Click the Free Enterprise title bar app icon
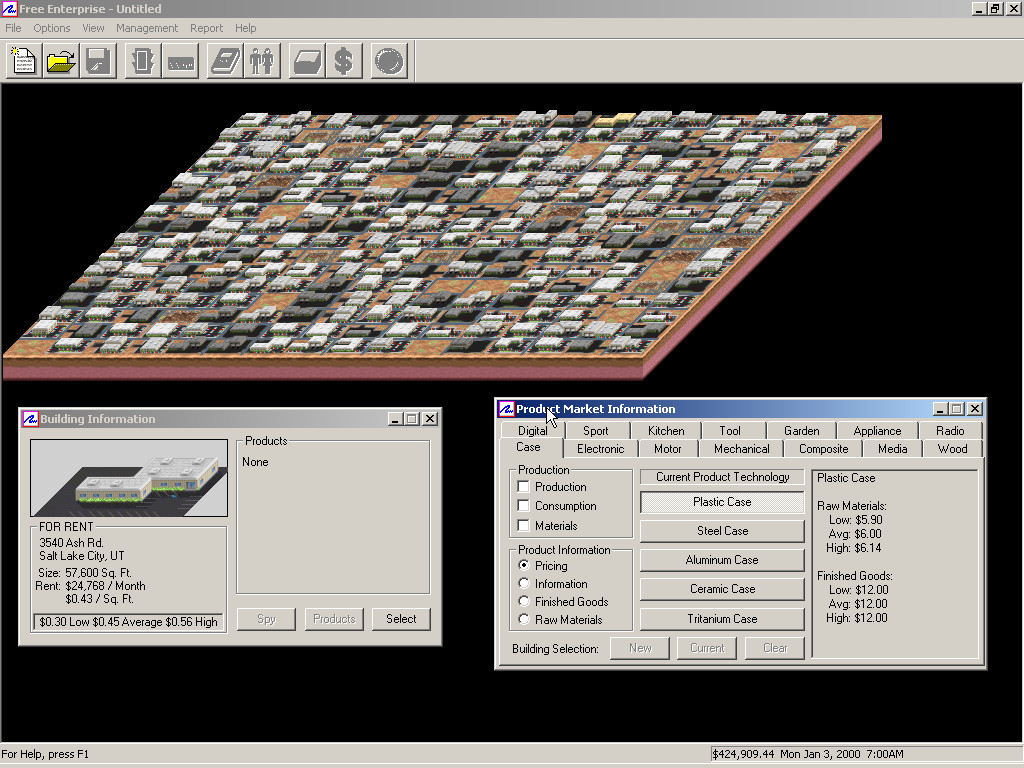The width and height of the screenshot is (1024, 768). click(x=9, y=8)
